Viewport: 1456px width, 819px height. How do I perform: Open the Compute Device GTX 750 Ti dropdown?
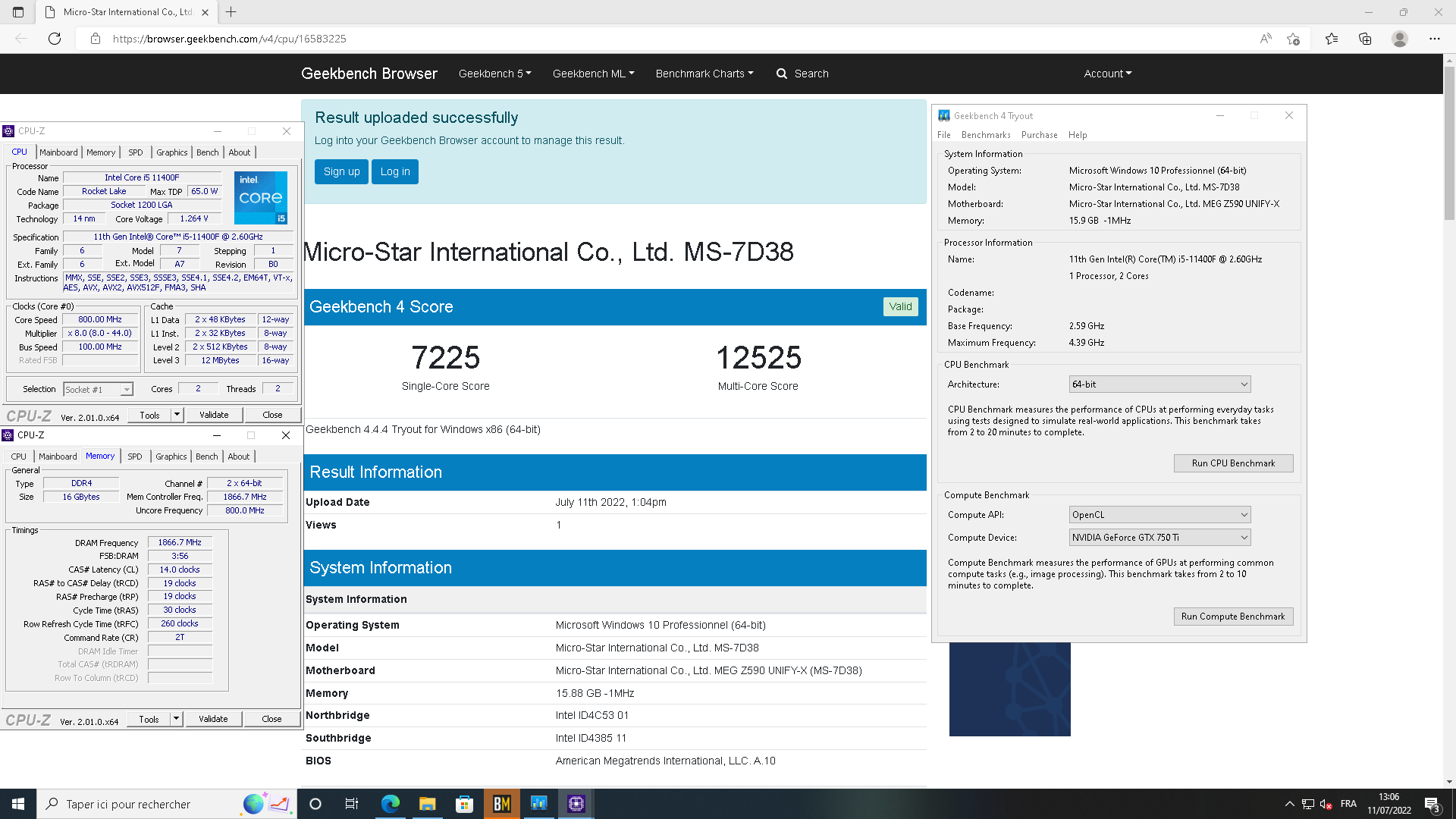(1159, 538)
